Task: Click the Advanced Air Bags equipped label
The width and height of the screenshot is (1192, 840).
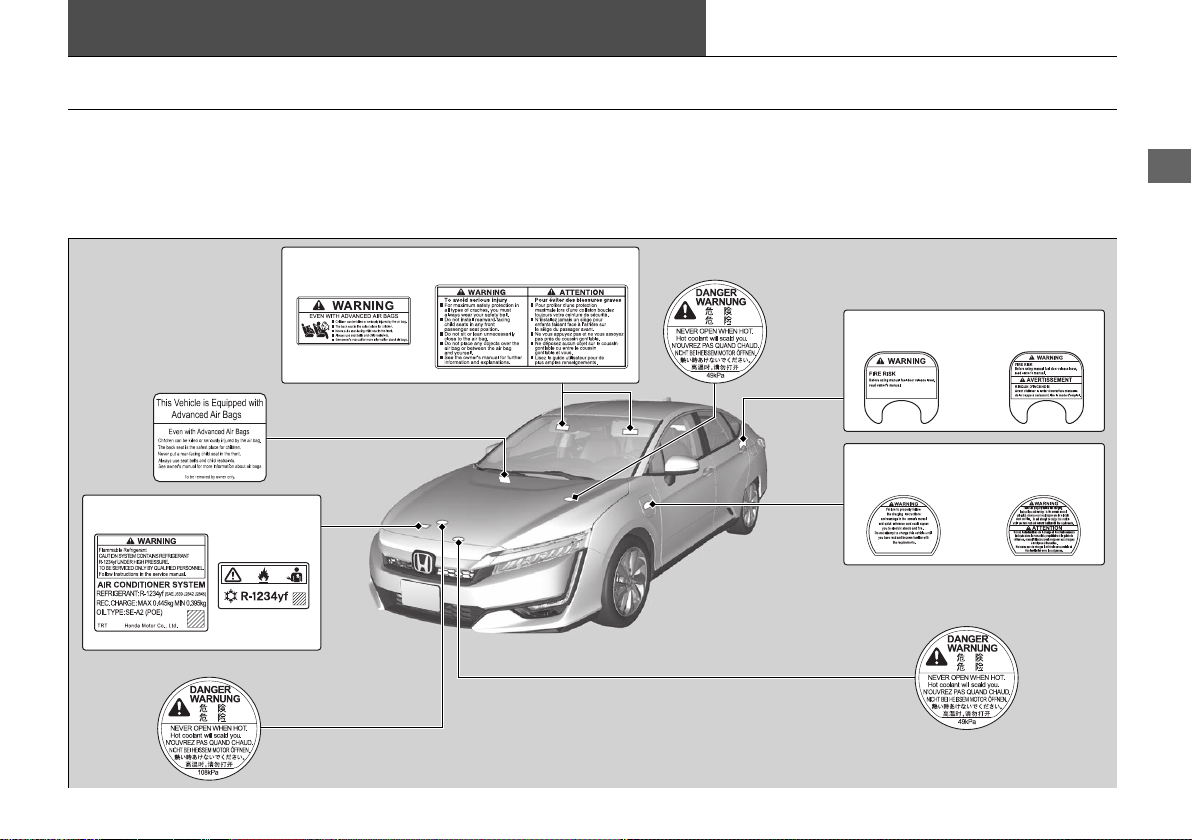Action: click(x=210, y=438)
